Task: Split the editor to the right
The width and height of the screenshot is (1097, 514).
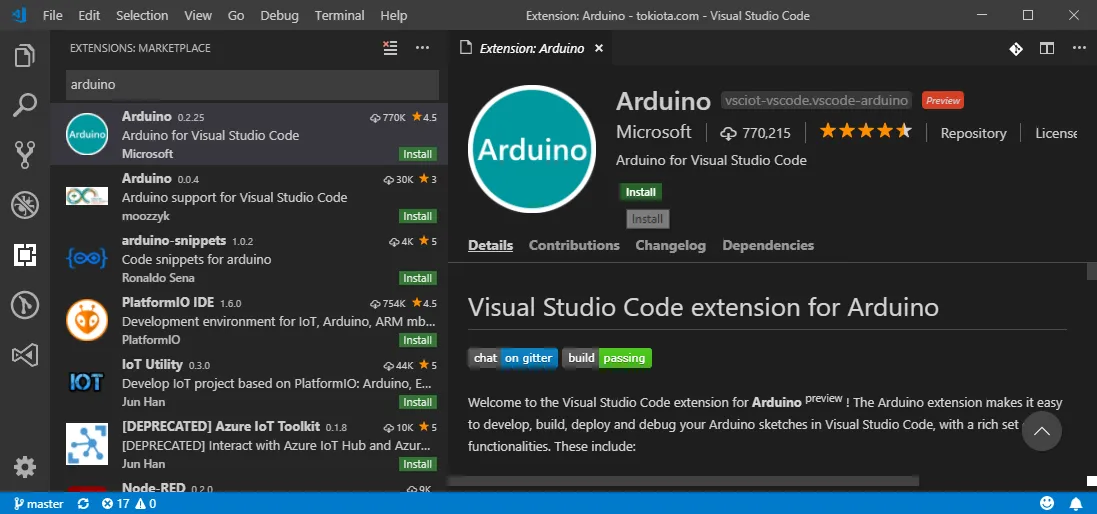Action: (1047, 48)
